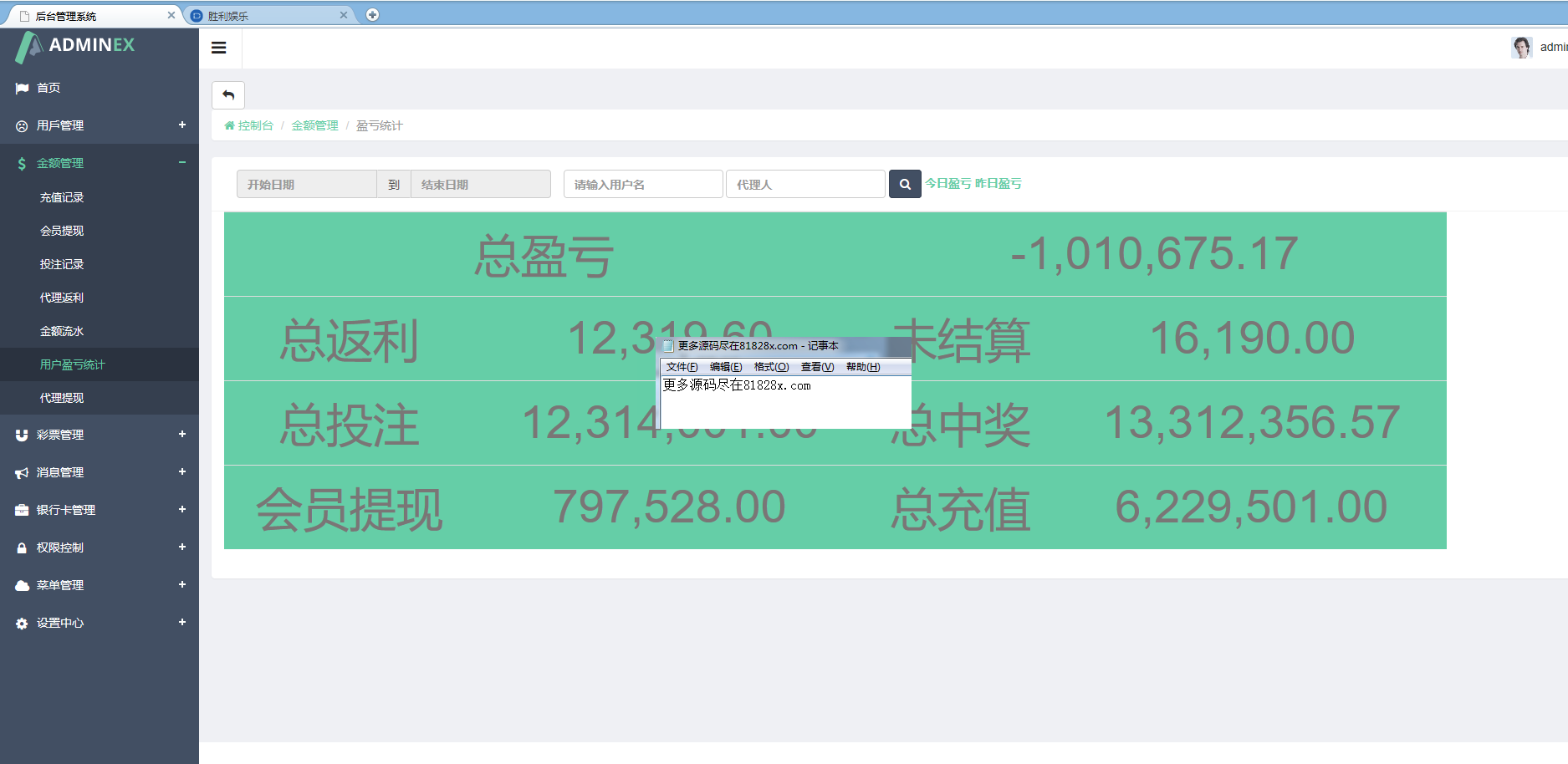Close the 后台管理系统 browser tab
The width and height of the screenshot is (1568, 764).
(x=171, y=15)
